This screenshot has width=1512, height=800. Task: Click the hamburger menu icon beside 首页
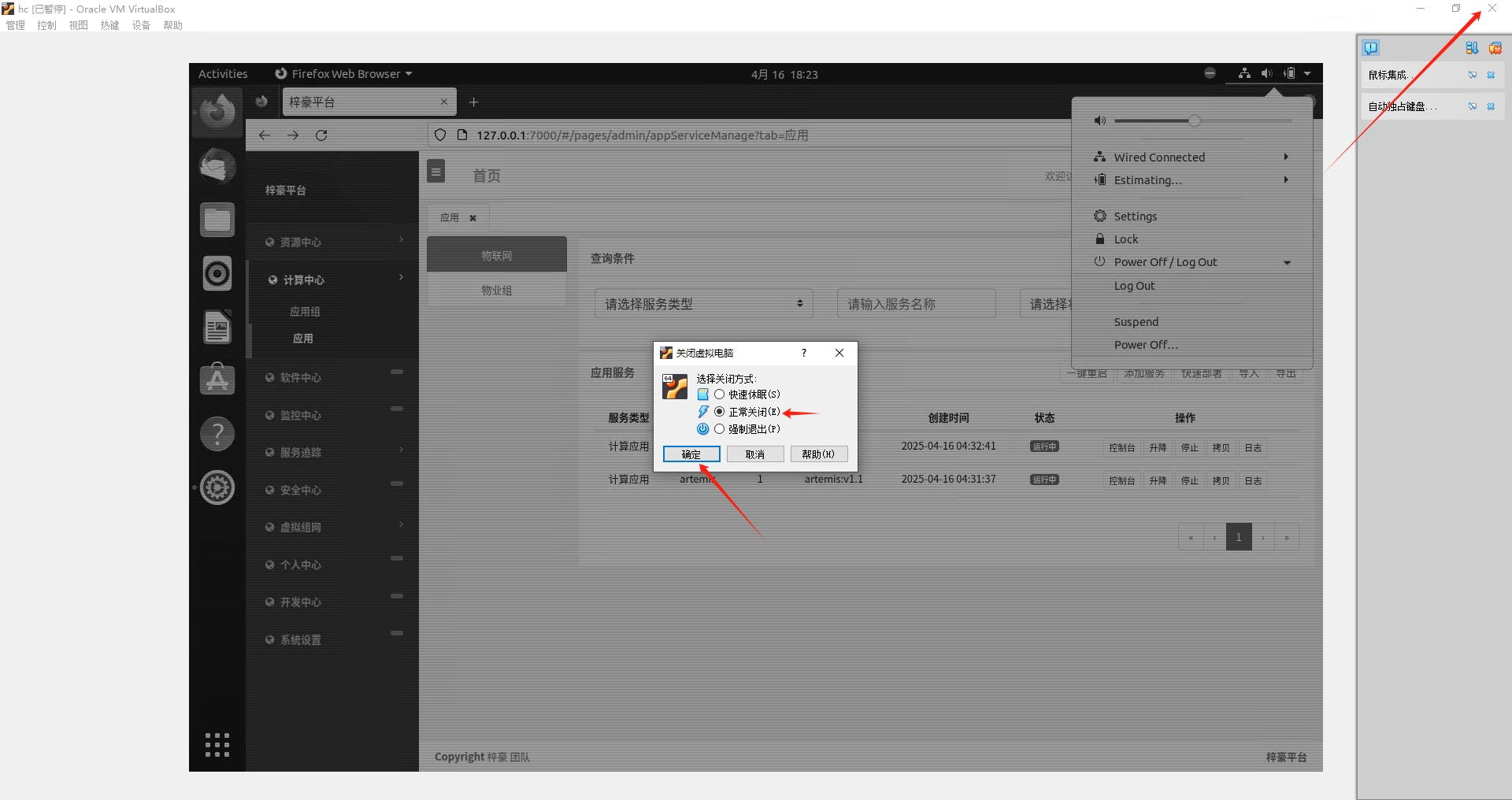point(436,172)
